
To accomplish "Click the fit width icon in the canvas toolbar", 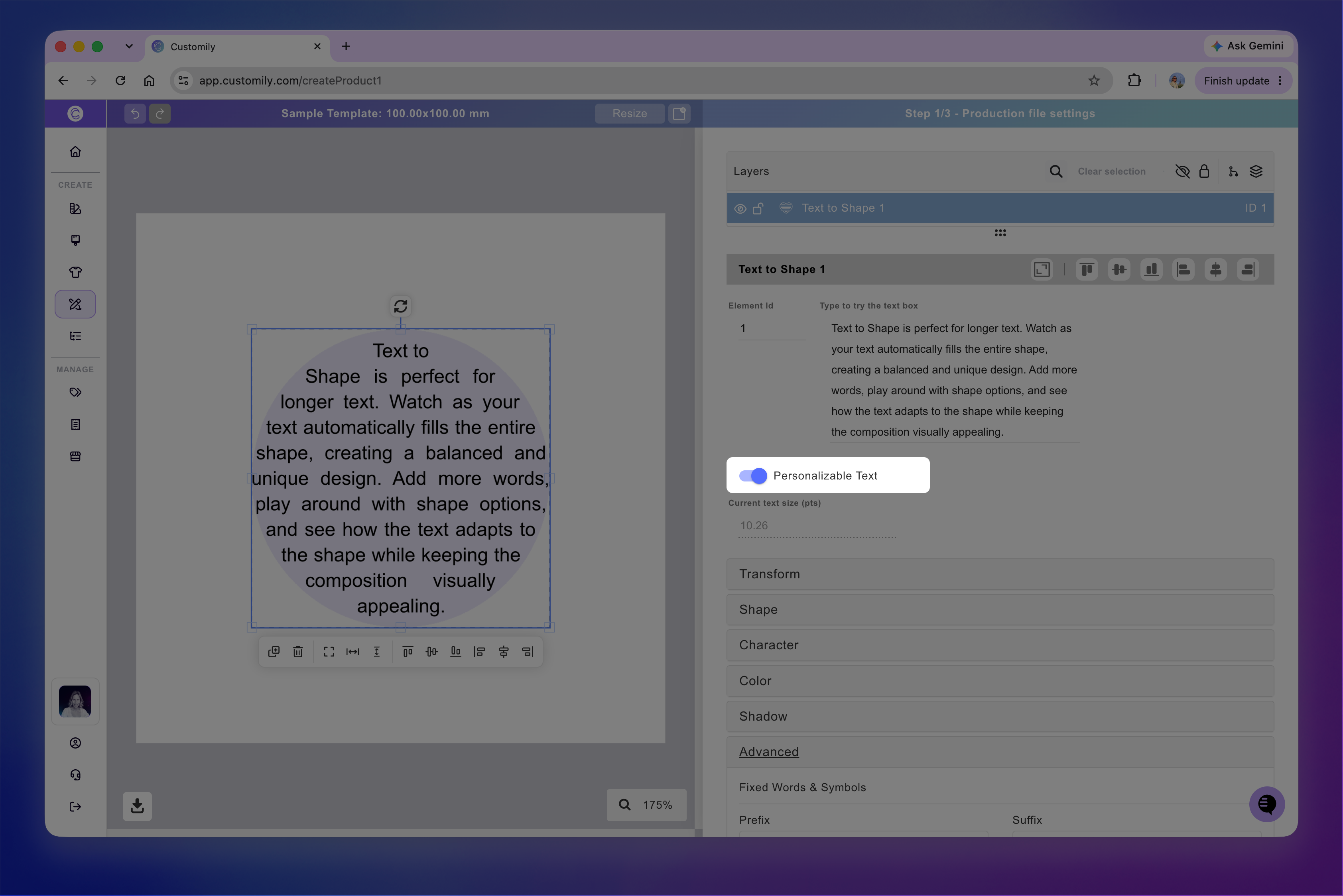I will tap(353, 652).
